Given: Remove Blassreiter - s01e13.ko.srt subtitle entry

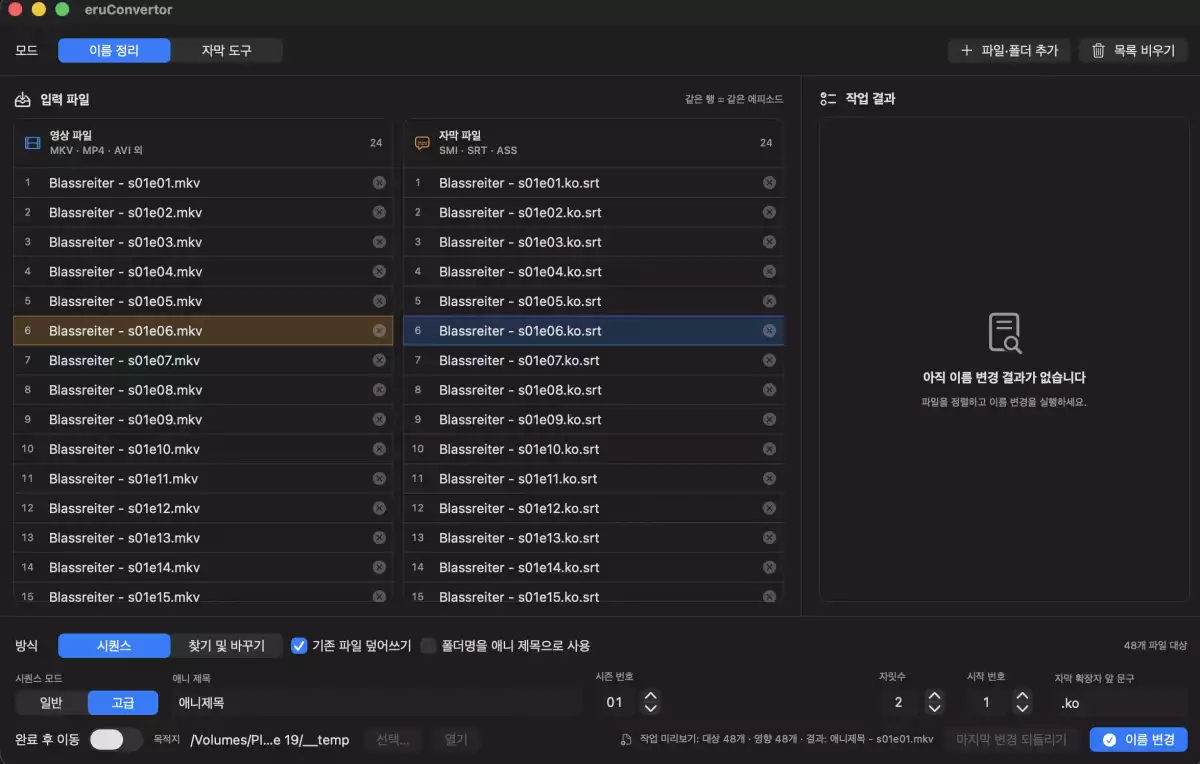Looking at the screenshot, I should click(769, 538).
